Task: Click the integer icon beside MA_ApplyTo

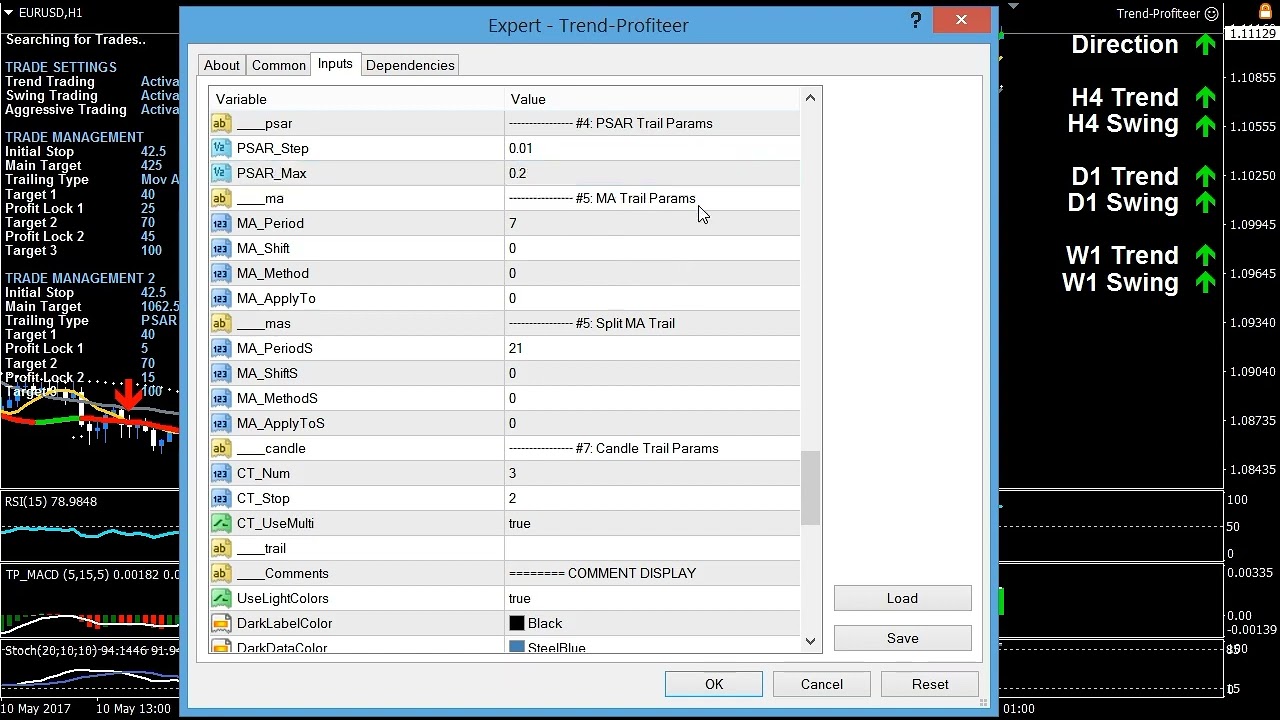Action: tap(221, 298)
